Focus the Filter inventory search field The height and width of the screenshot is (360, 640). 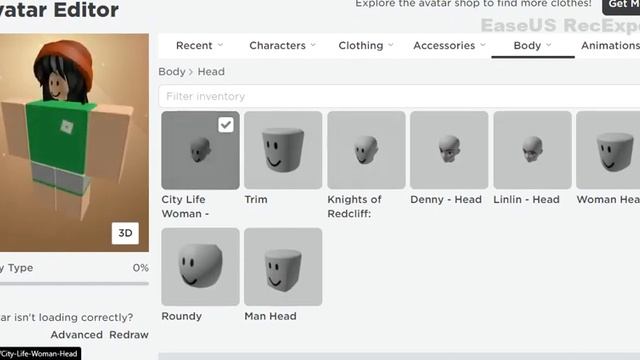pyautogui.click(x=399, y=96)
